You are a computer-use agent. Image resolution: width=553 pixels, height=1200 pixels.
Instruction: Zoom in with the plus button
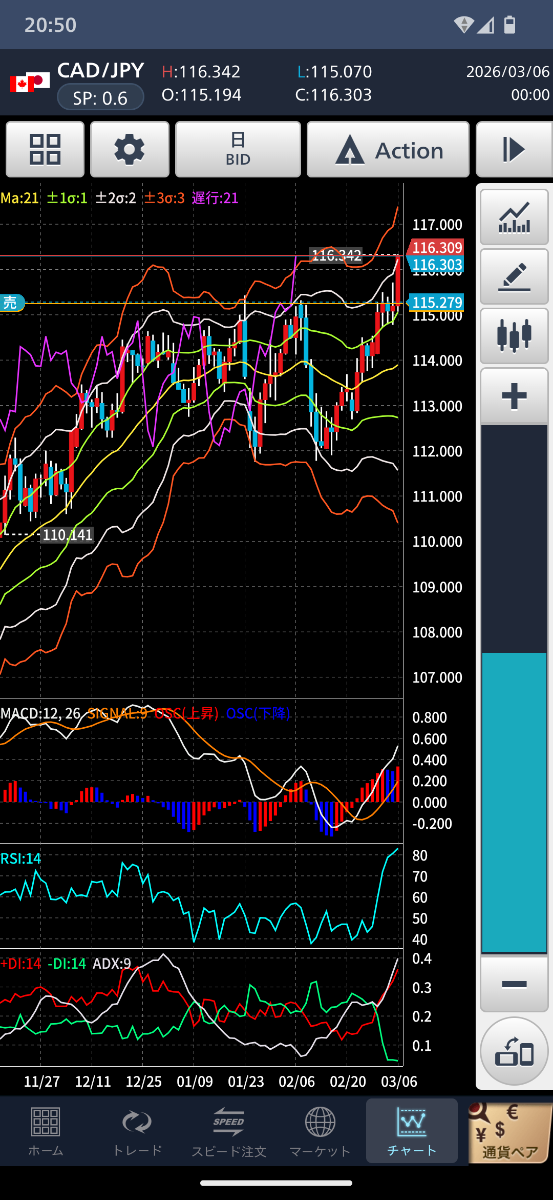click(514, 396)
